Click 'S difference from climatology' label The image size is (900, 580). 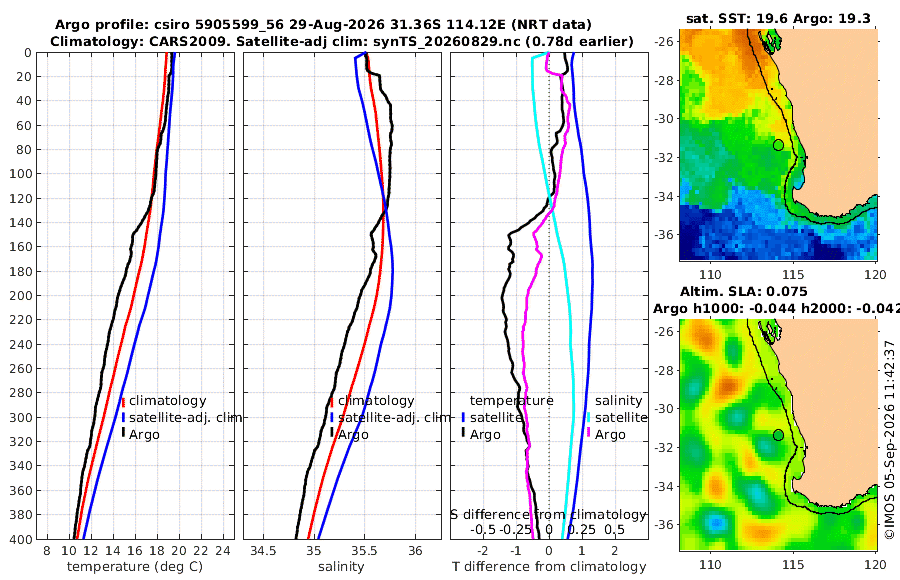click(x=548, y=515)
